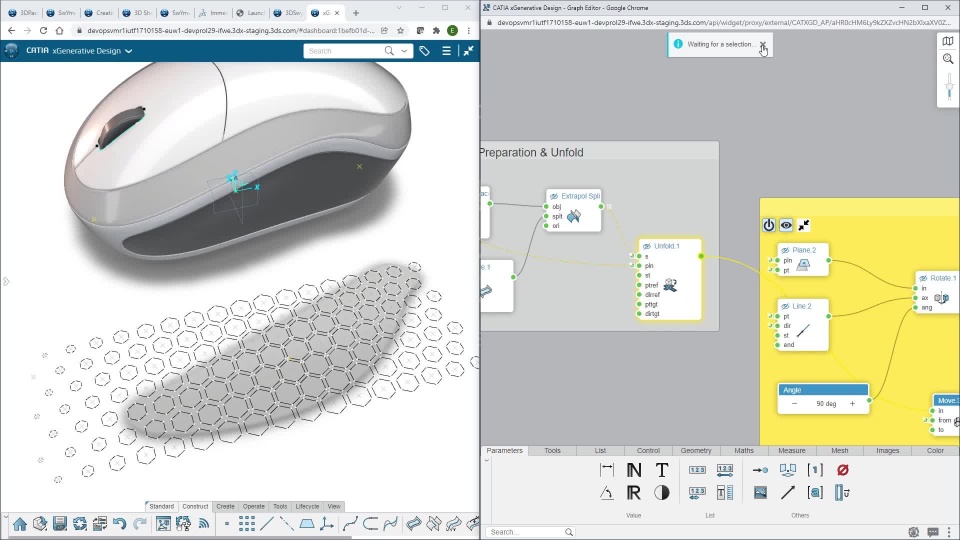This screenshot has height=540, width=960.
Task: Insert an Angle parameter node from palette
Action: (x=607, y=493)
